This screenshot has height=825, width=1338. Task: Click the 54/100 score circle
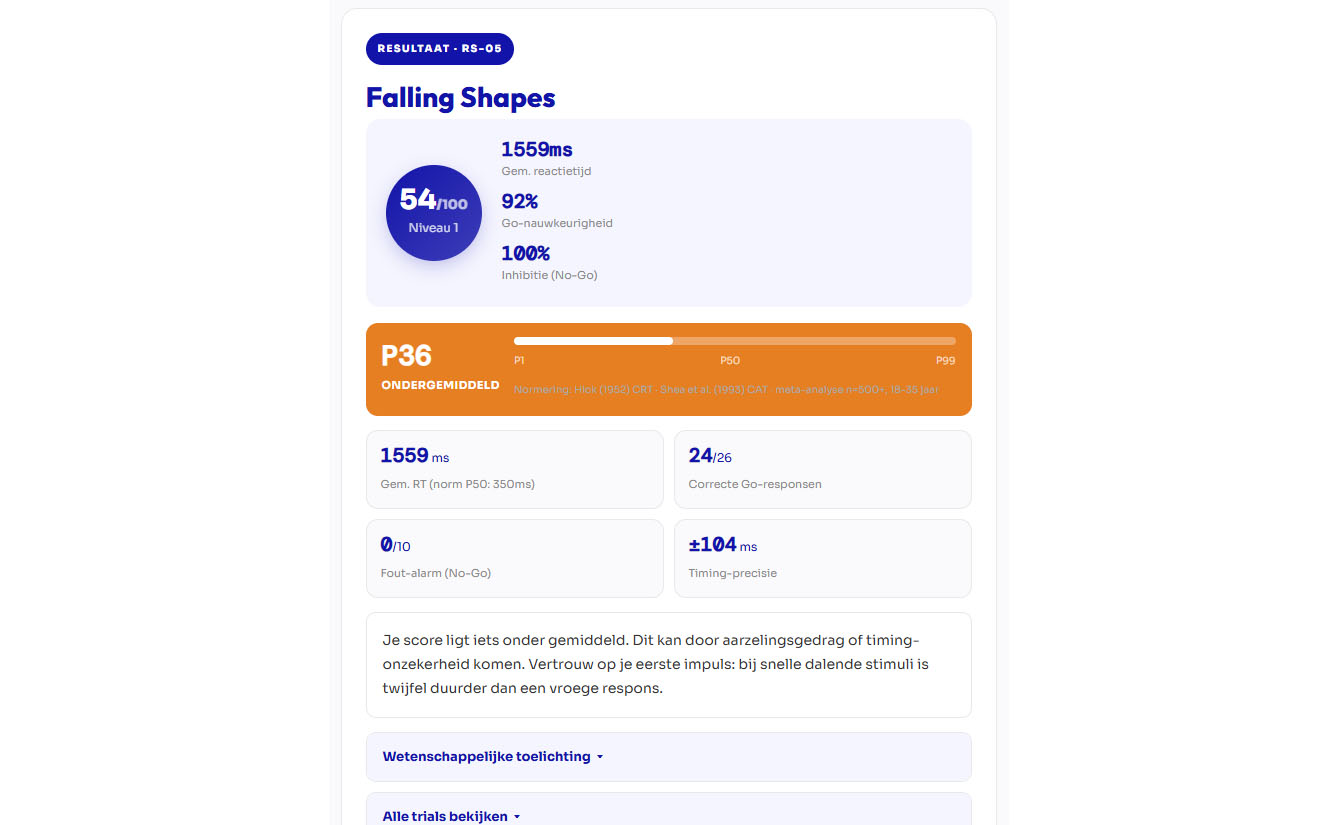click(x=434, y=213)
